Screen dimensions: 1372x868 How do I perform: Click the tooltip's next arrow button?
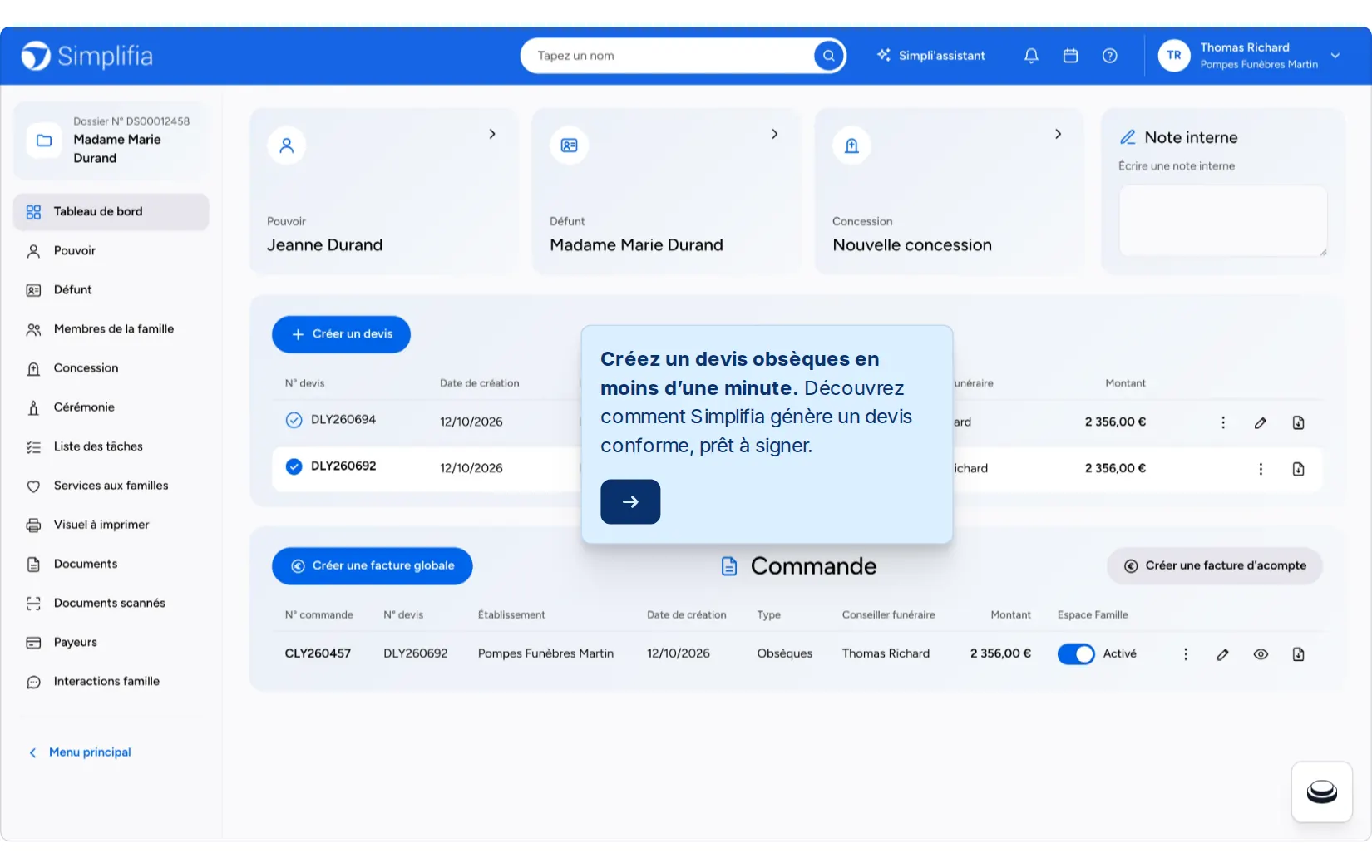click(630, 502)
